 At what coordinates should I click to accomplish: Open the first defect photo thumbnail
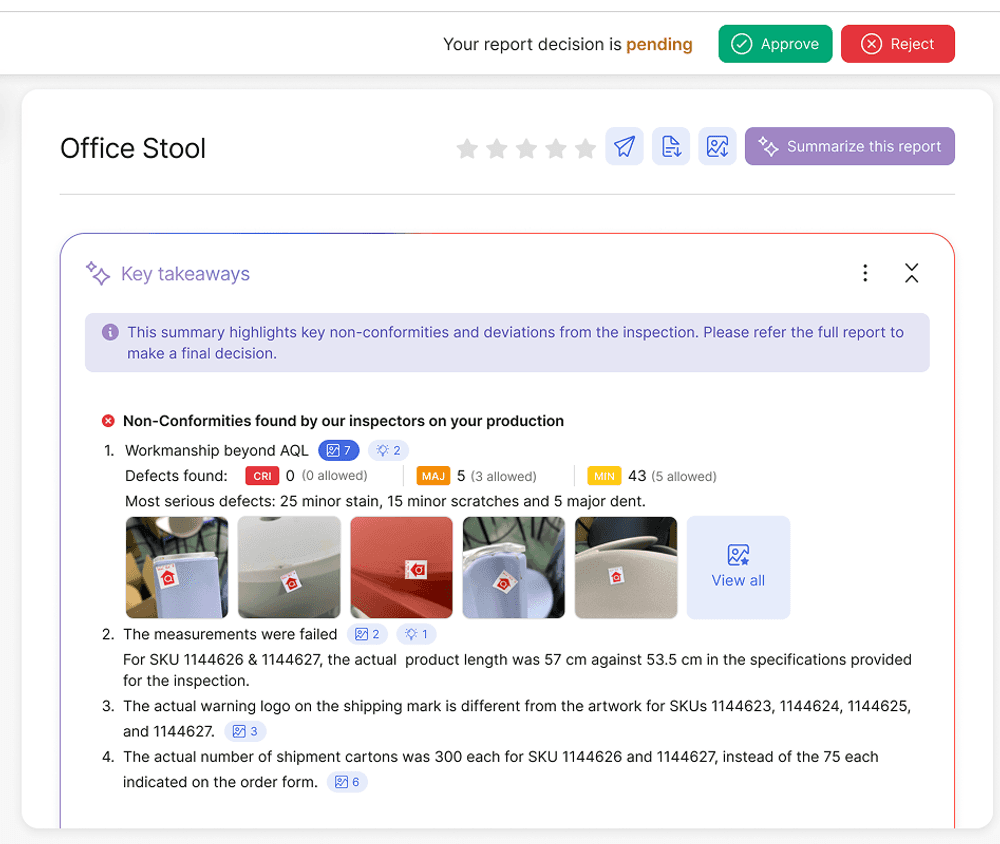point(177,567)
